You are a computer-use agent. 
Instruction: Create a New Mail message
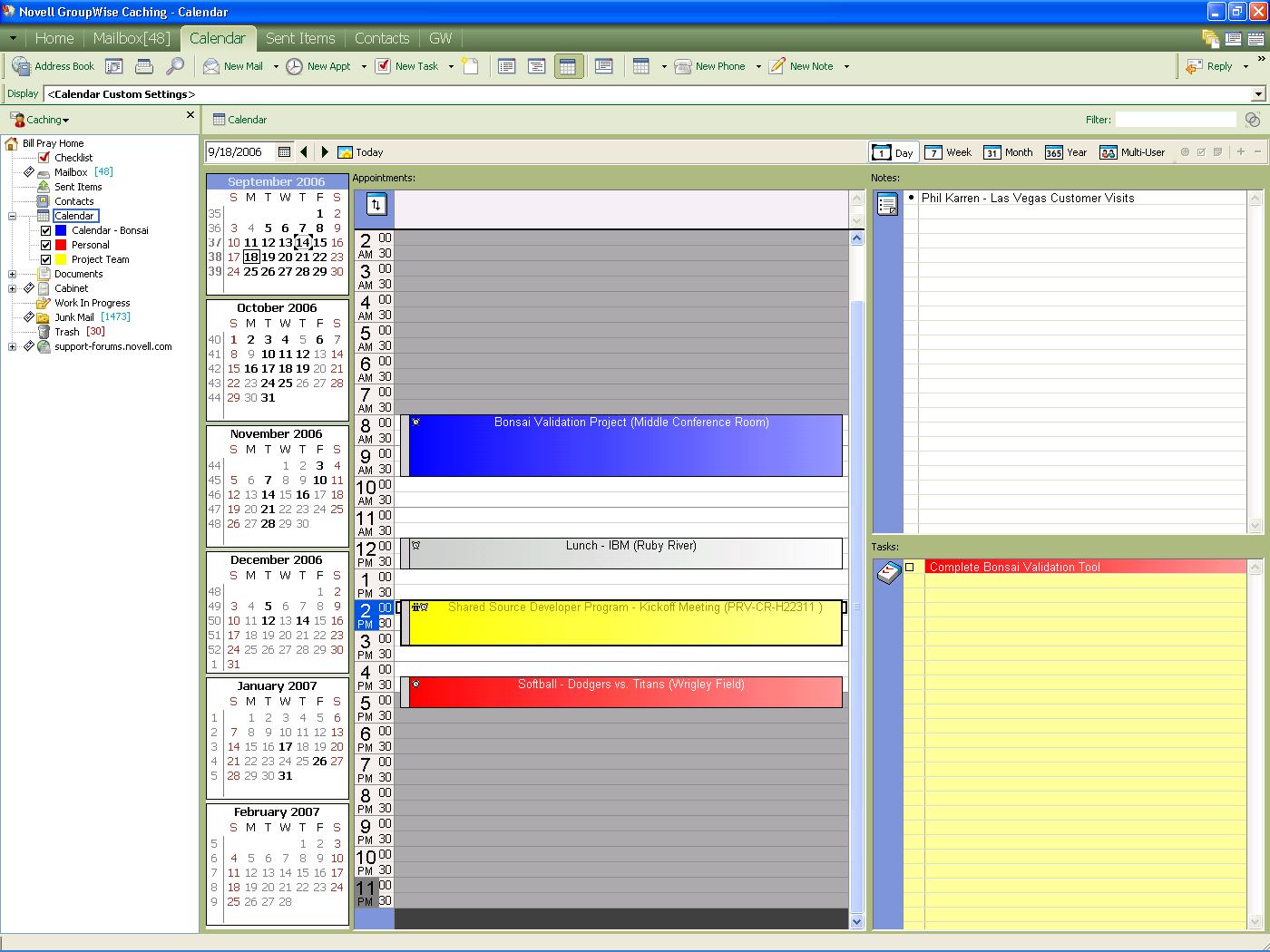(233, 66)
